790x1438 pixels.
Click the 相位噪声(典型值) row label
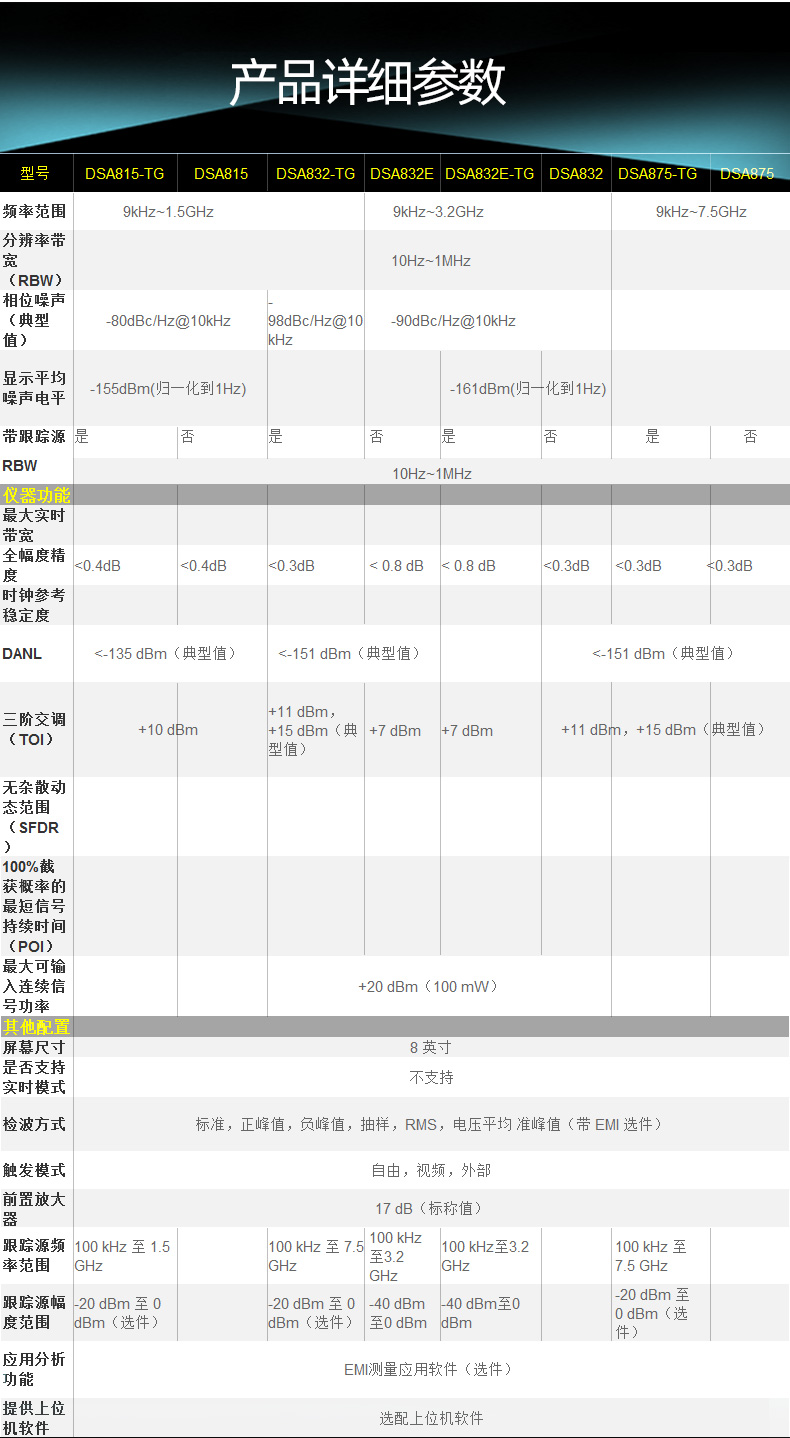(x=34, y=320)
